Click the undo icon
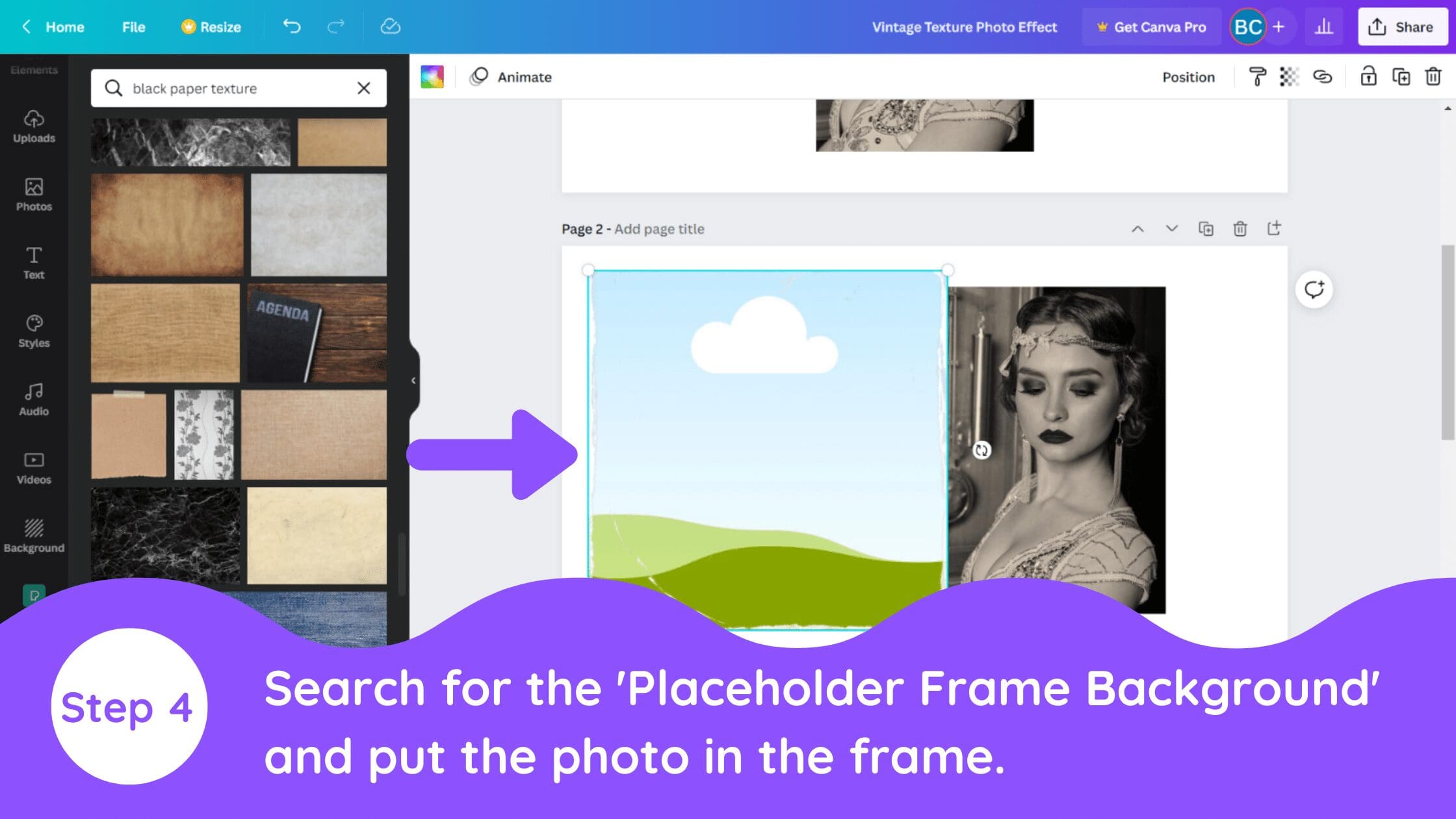Image resolution: width=1456 pixels, height=819 pixels. tap(292, 27)
